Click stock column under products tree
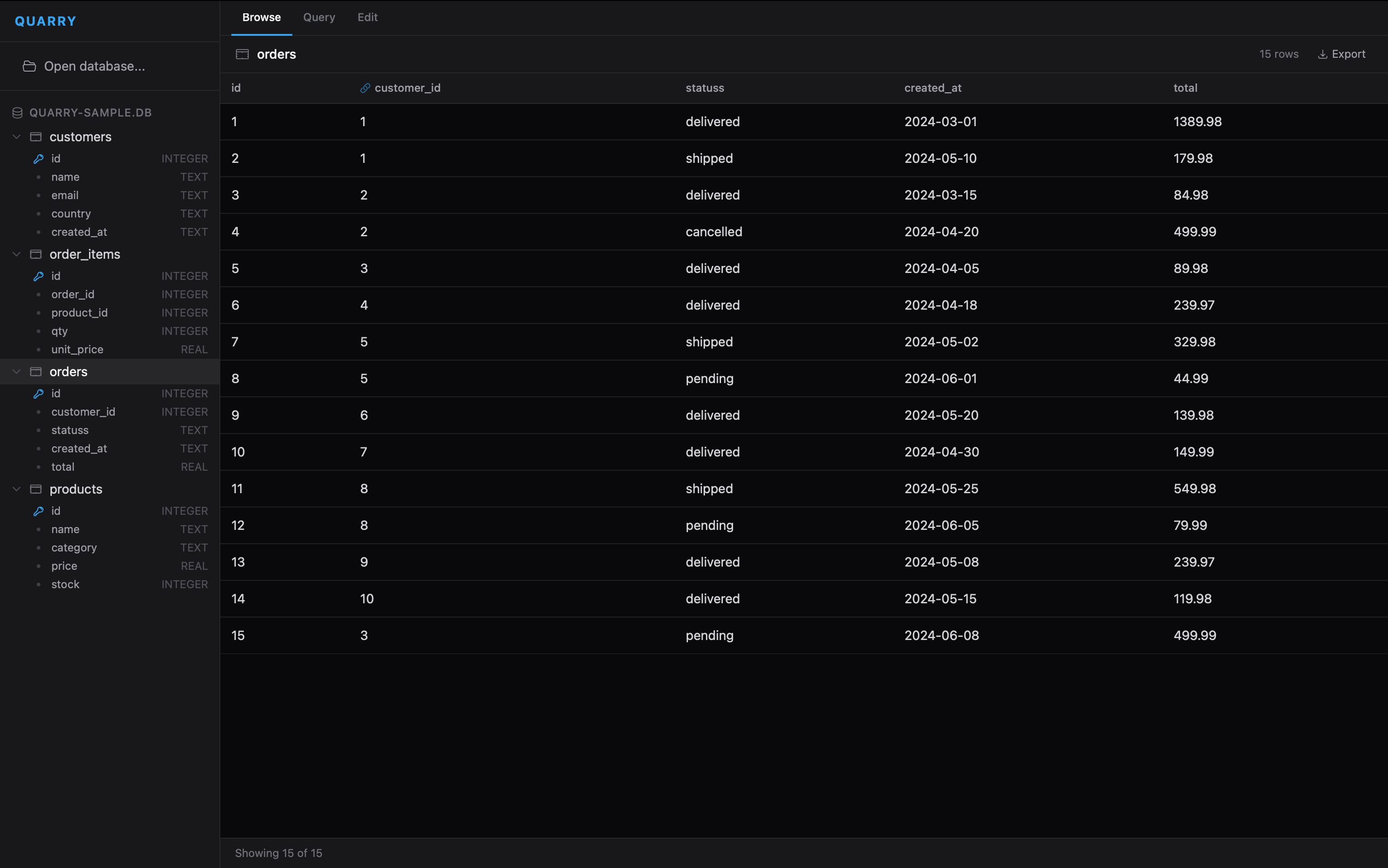Image resolution: width=1388 pixels, height=868 pixels. click(110, 584)
